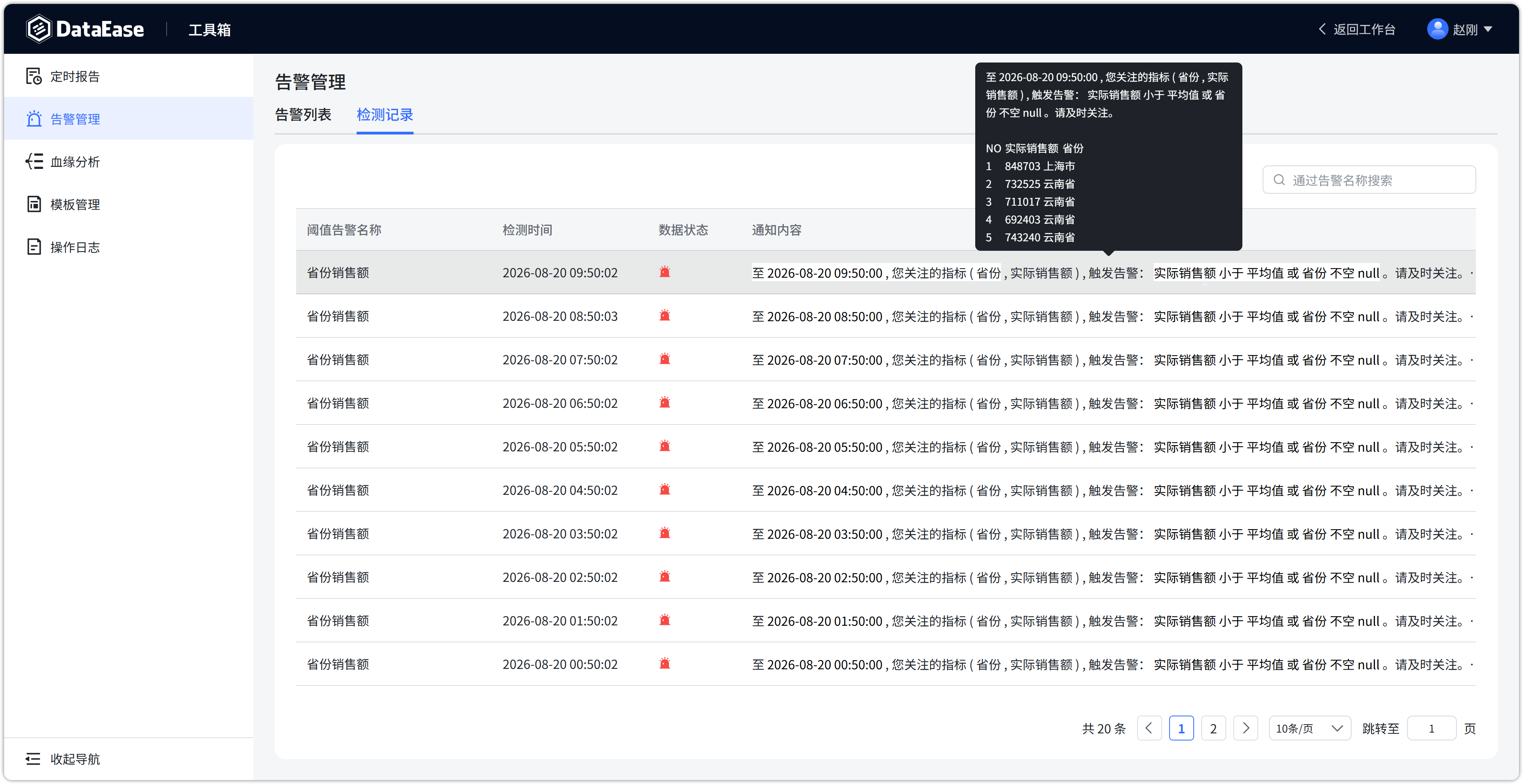Open the 血缘分析 lineage icon
1523x784 pixels.
[x=34, y=161]
